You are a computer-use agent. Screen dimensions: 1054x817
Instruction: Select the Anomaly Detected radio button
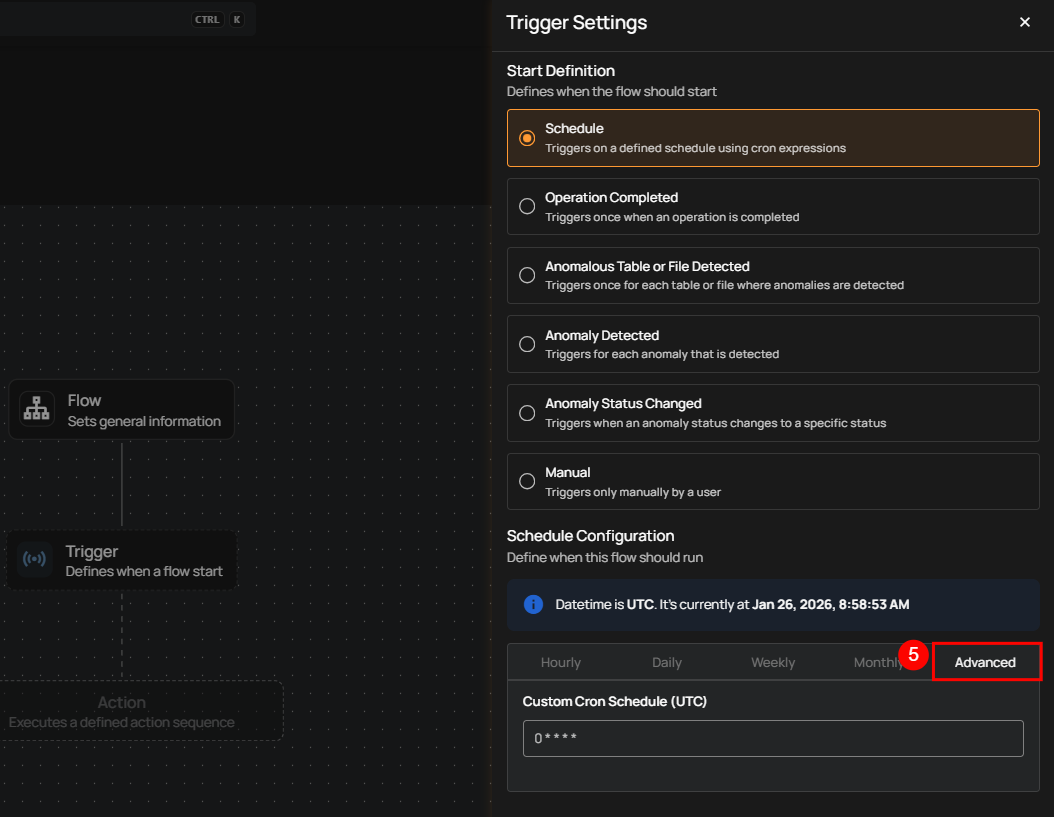click(527, 344)
